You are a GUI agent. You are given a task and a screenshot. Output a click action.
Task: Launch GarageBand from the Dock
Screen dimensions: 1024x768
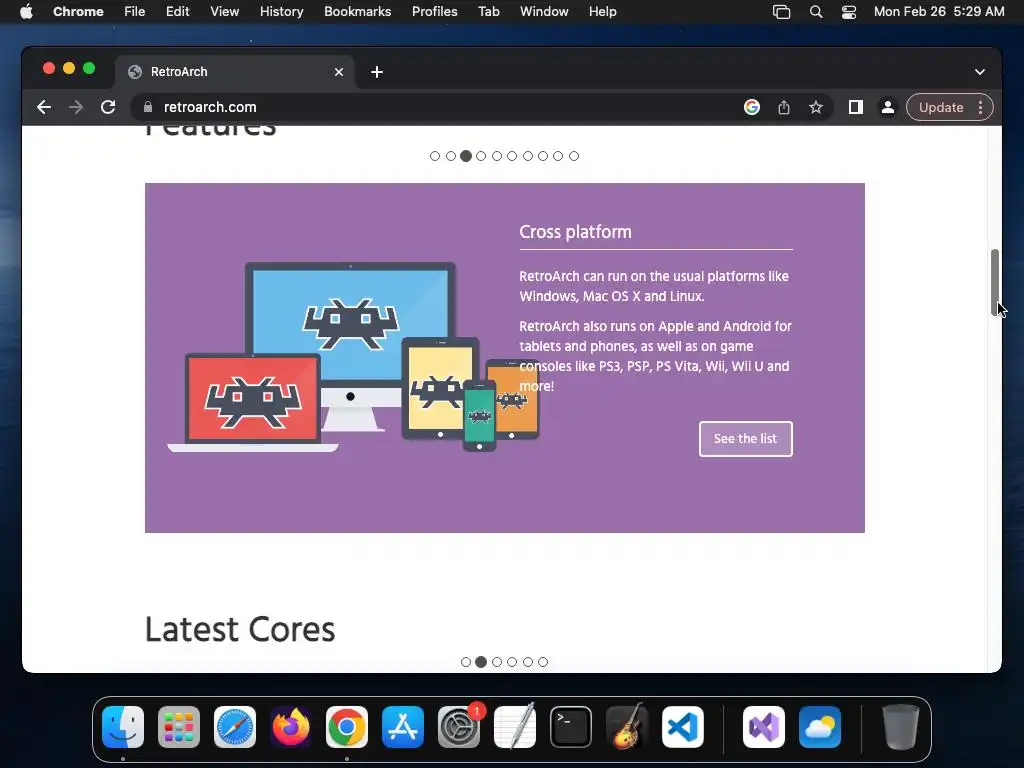pos(627,727)
